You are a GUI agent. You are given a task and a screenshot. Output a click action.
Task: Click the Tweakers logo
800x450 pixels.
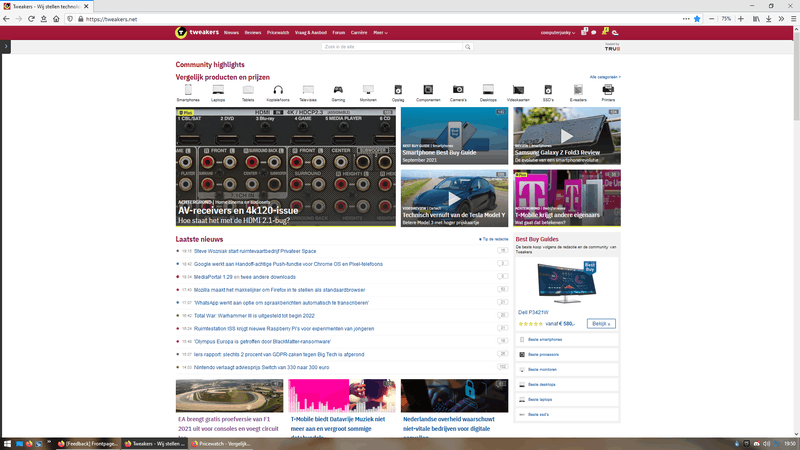tap(197, 32)
